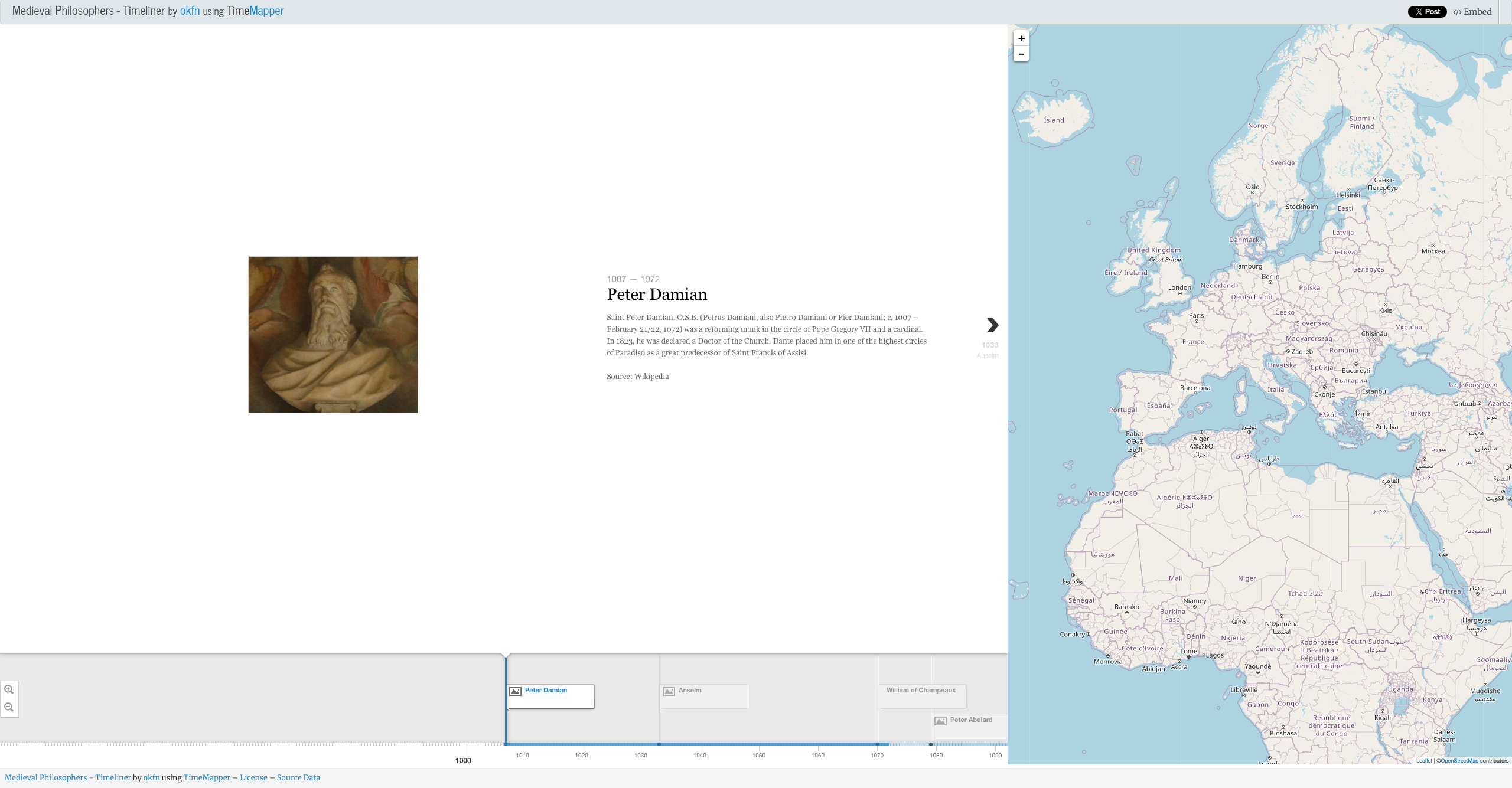Click timeline zoom-out magnifier icon

(x=9, y=707)
